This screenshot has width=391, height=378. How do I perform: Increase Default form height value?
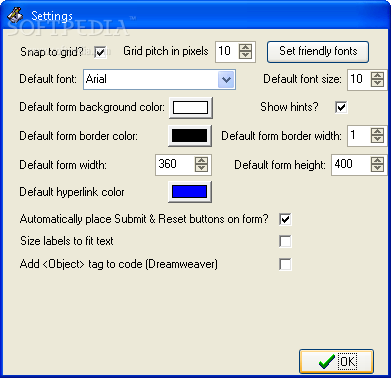(377, 160)
